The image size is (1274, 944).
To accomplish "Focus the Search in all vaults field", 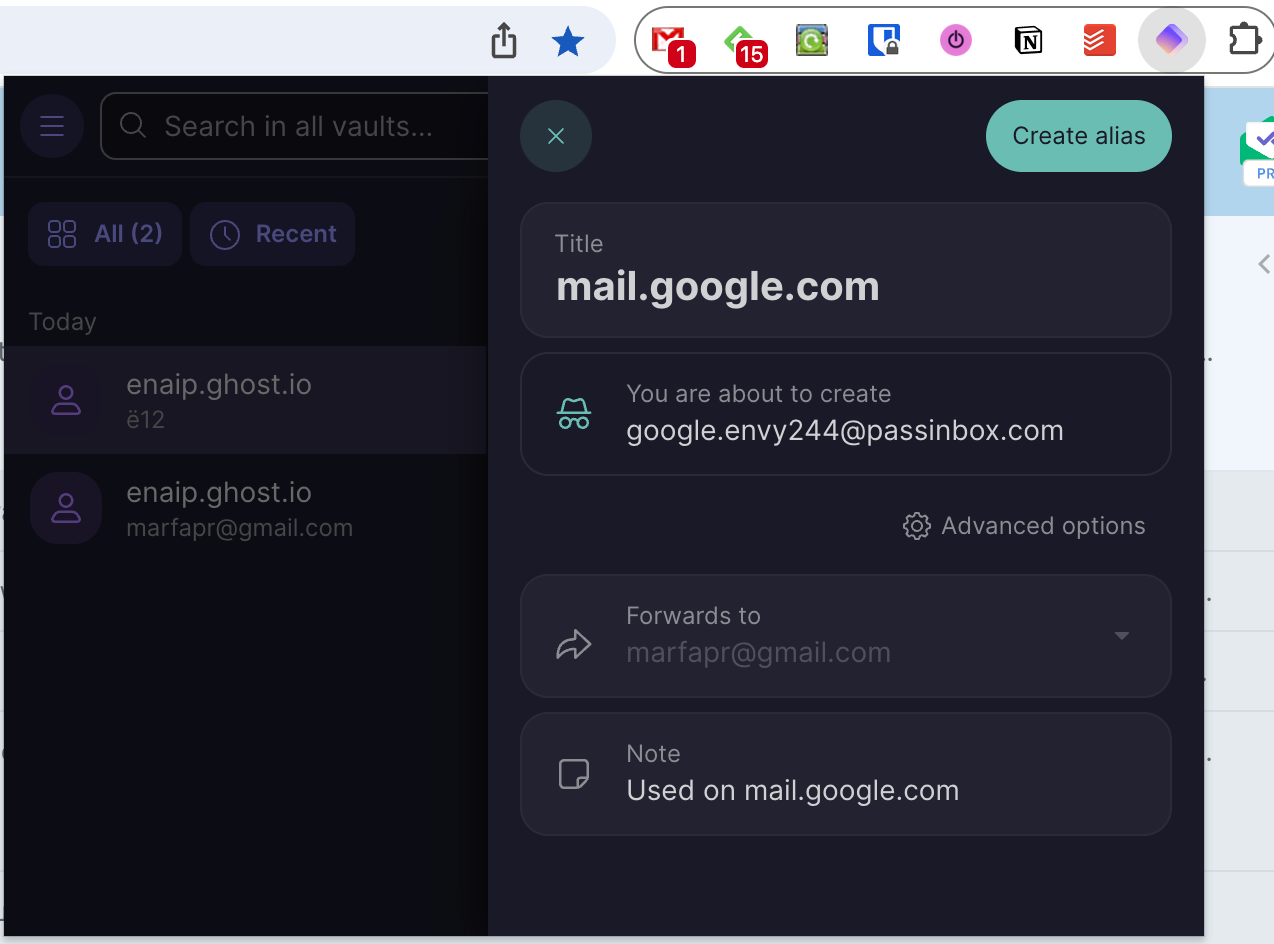I will pyautogui.click(x=295, y=126).
